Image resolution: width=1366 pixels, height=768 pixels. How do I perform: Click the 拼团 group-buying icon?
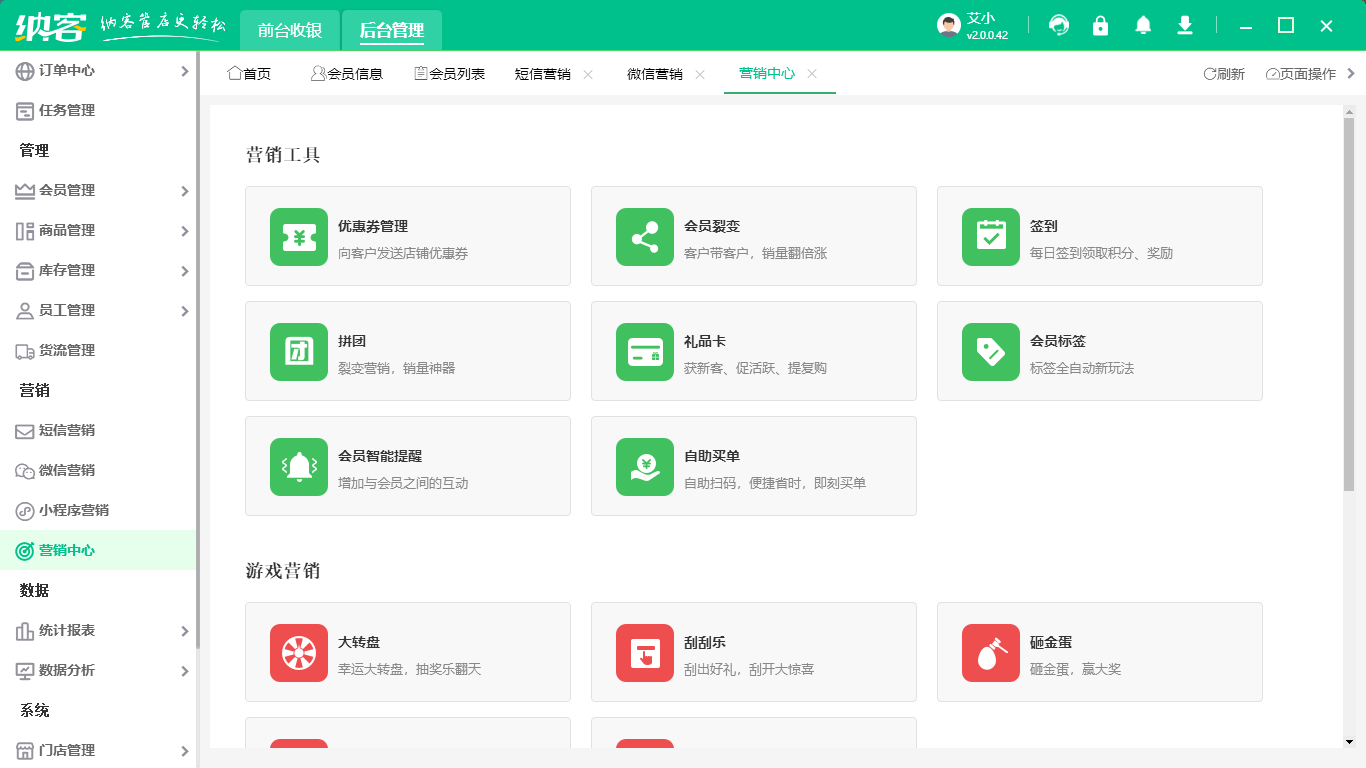click(298, 351)
